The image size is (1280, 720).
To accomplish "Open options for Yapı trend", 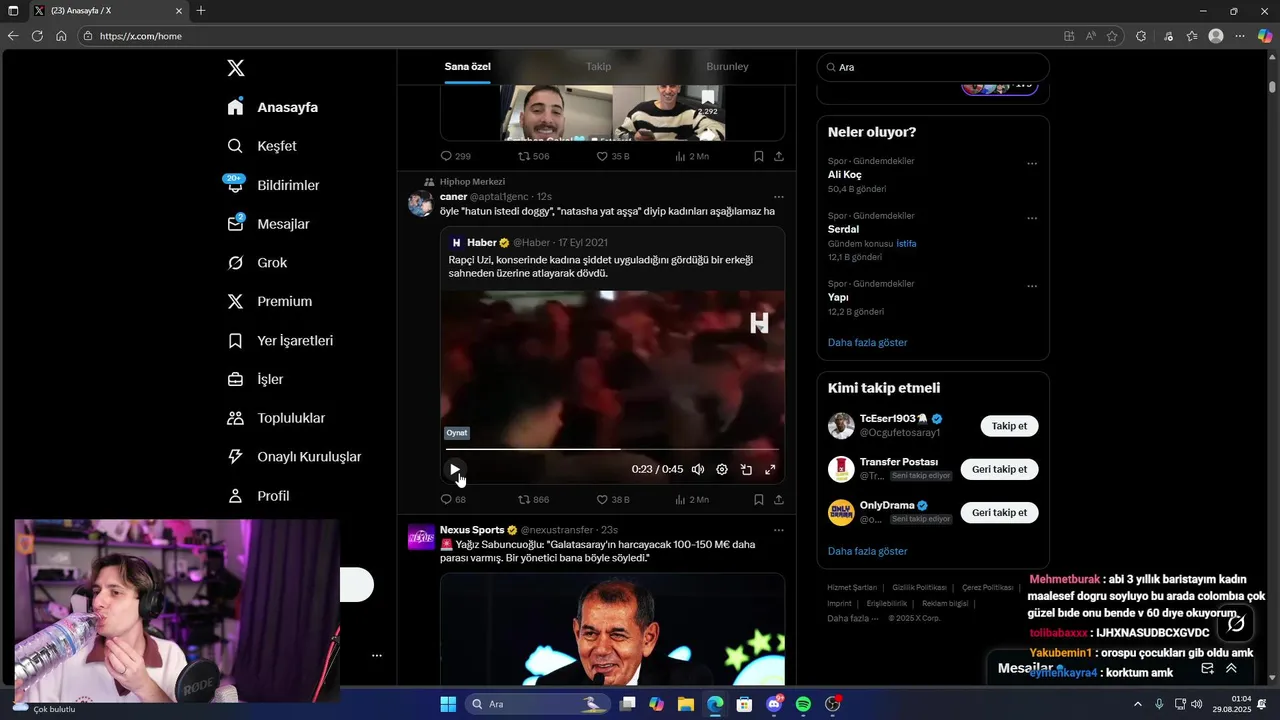I will click(x=1032, y=286).
